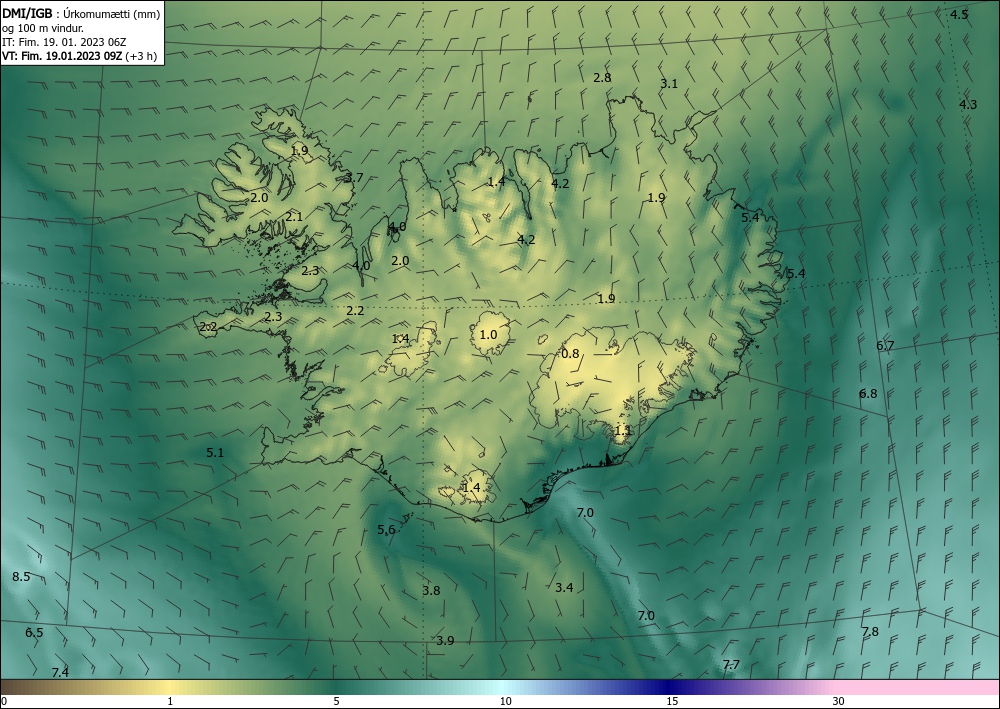Click the 6.5 value at lower left

34,632
